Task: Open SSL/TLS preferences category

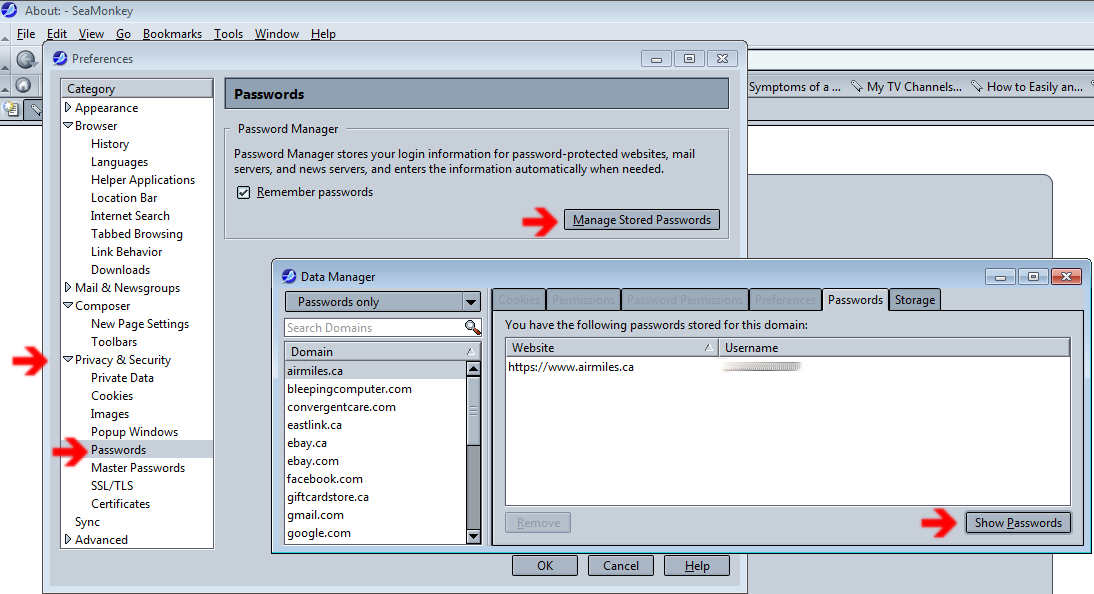Action: click(x=112, y=486)
